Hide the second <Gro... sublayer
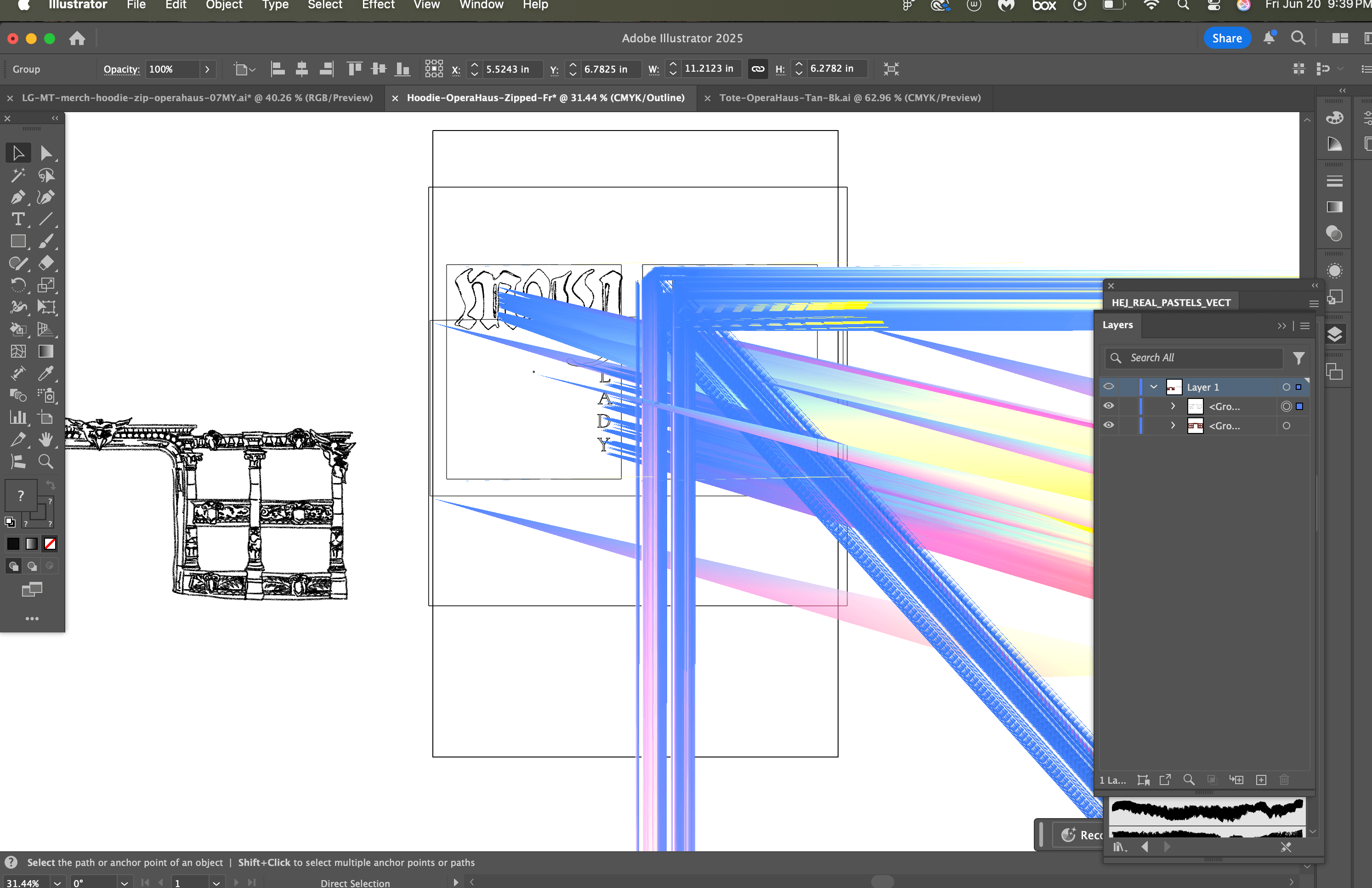The height and width of the screenshot is (888, 1372). (1109, 426)
